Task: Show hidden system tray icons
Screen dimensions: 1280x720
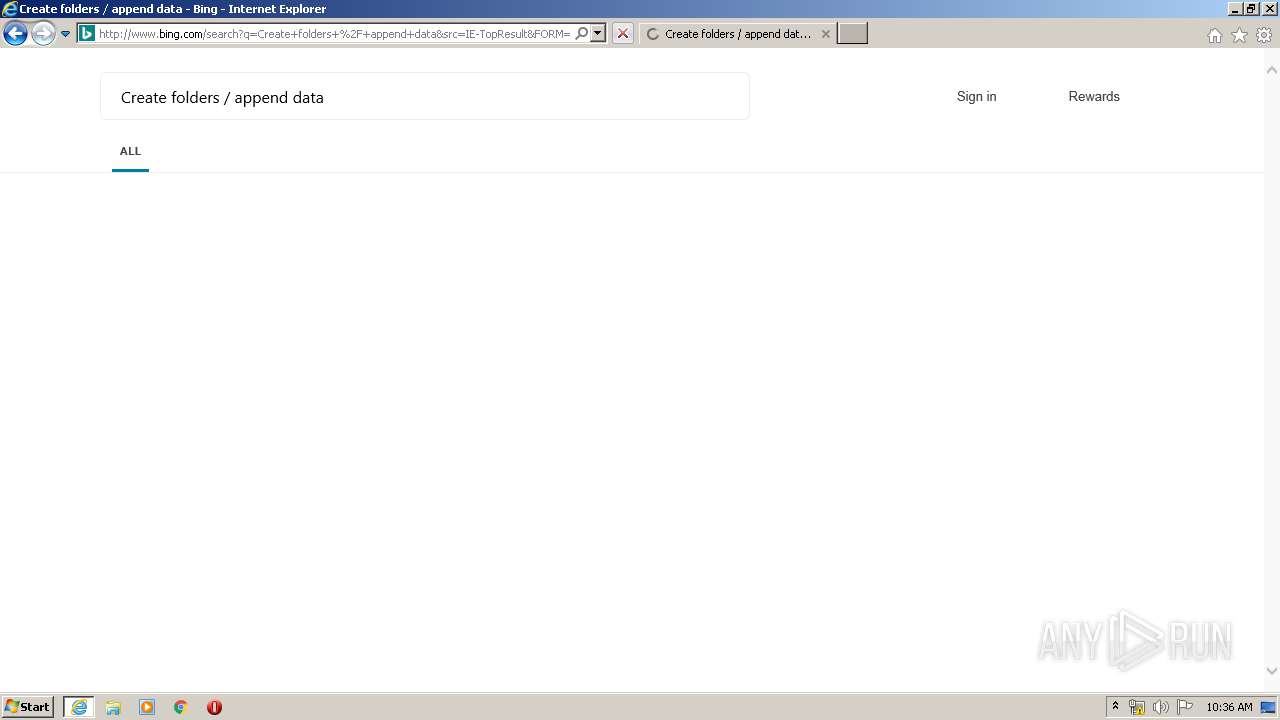Action: pyautogui.click(x=1115, y=707)
